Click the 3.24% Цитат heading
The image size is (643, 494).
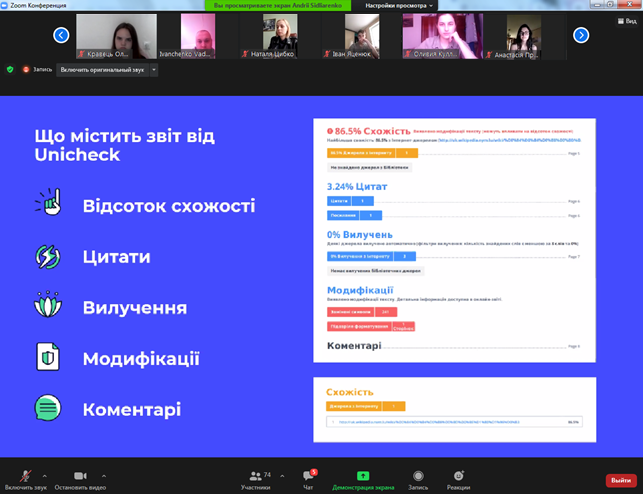357,187
